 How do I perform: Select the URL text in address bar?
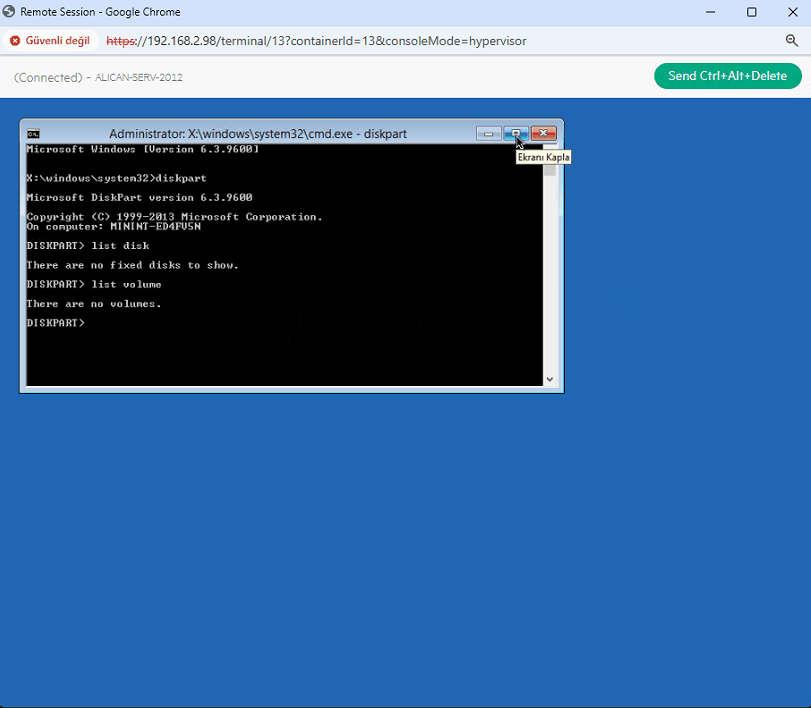(316, 41)
